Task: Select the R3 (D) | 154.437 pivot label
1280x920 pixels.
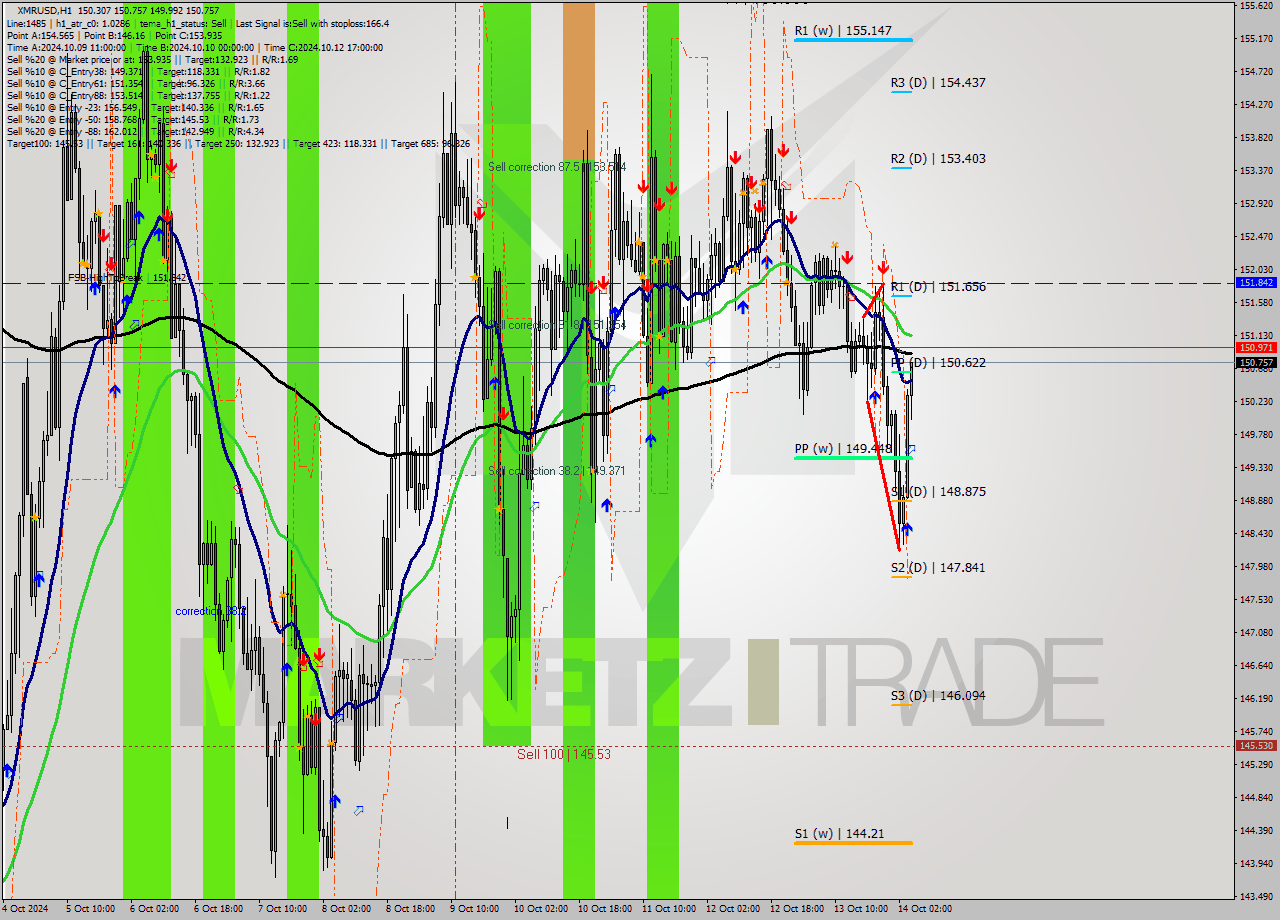Action: click(x=938, y=83)
